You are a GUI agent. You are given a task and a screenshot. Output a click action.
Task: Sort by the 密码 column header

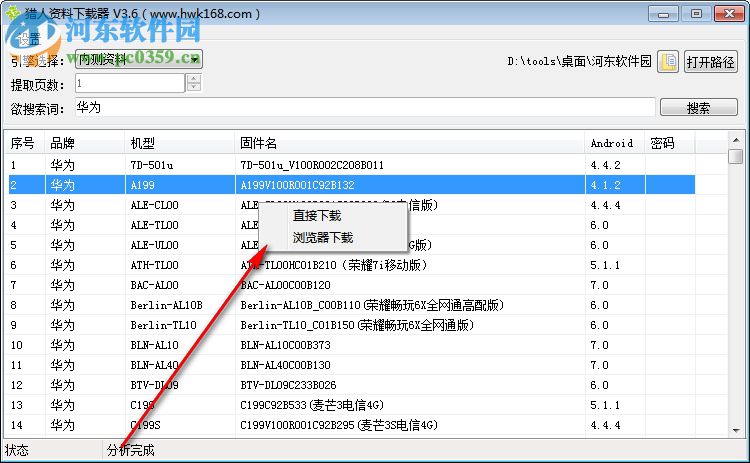click(669, 143)
